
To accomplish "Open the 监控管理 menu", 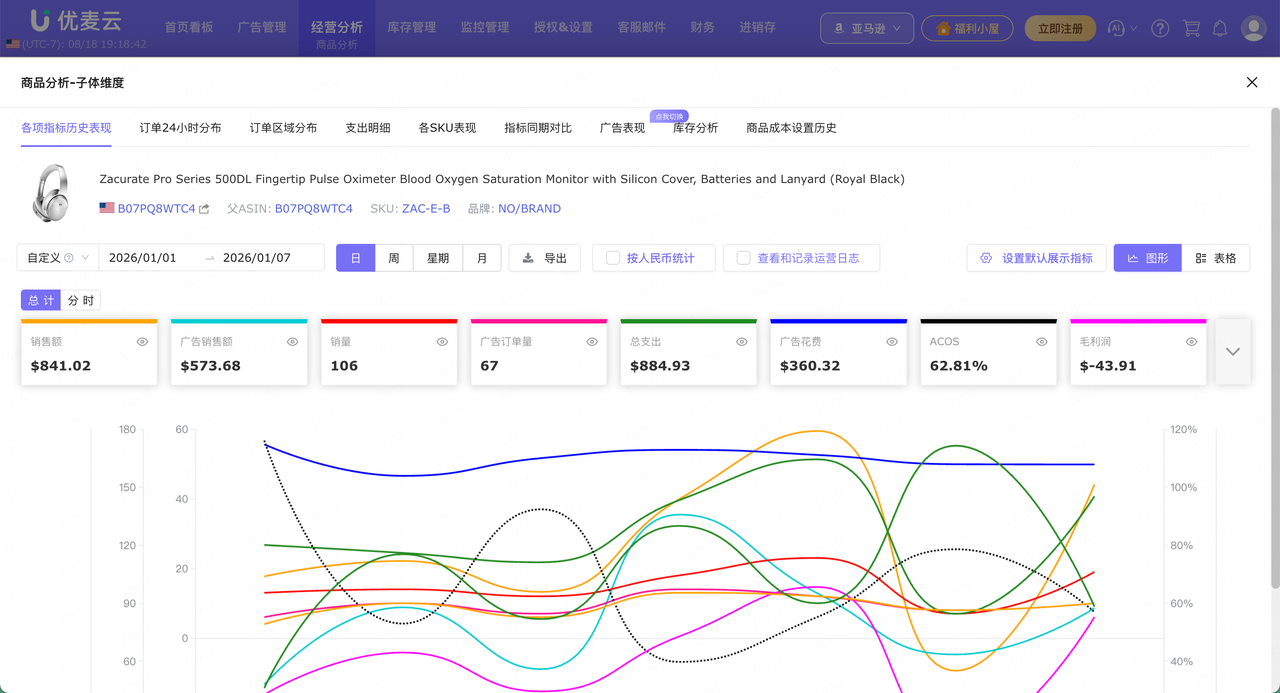I will 485,27.
